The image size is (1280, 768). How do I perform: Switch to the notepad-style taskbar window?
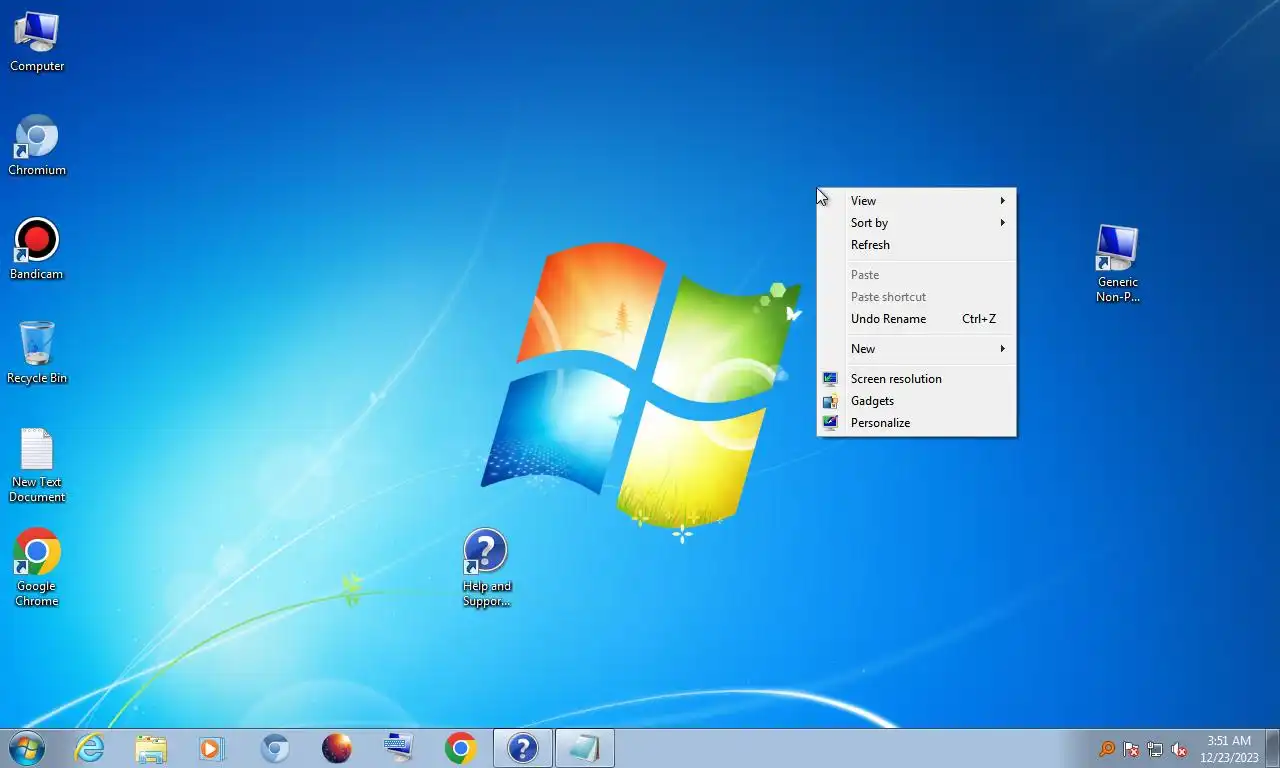pos(585,748)
